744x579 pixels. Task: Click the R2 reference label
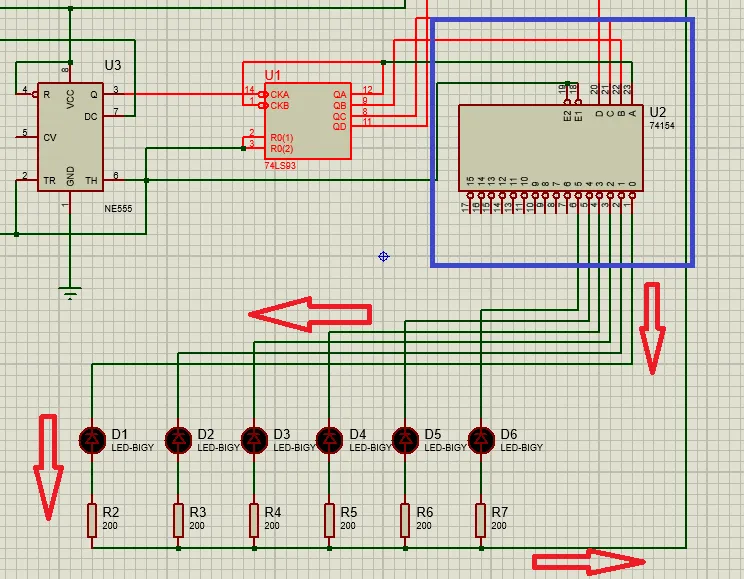(x=111, y=513)
